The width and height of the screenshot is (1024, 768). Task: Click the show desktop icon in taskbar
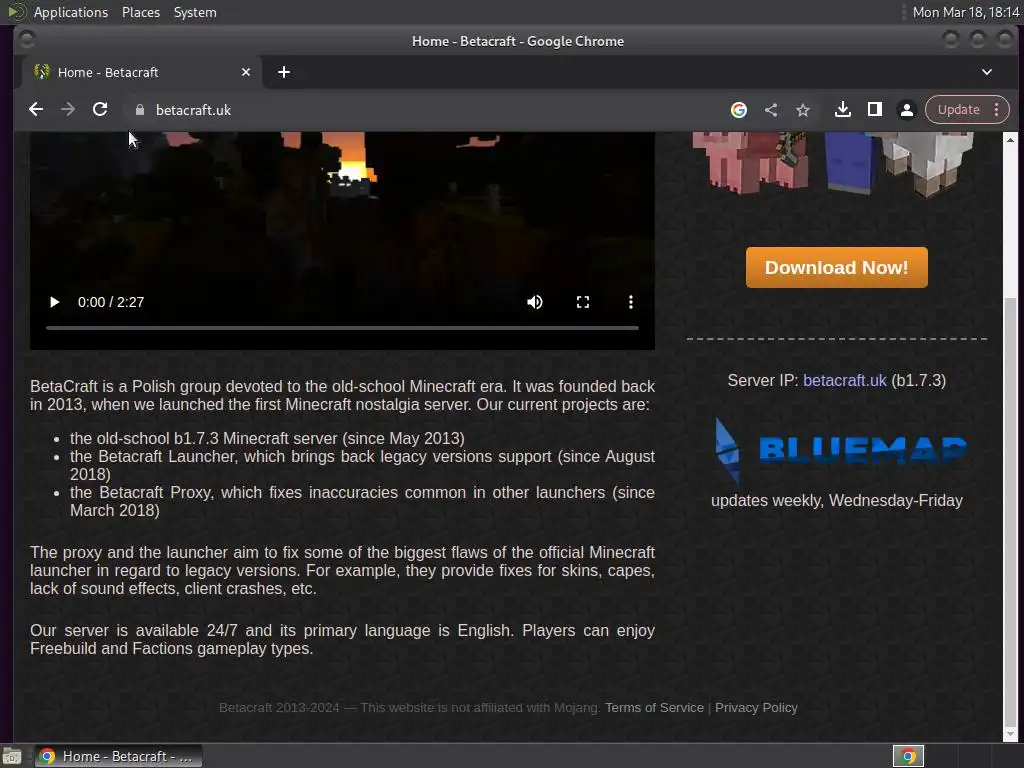coord(12,756)
